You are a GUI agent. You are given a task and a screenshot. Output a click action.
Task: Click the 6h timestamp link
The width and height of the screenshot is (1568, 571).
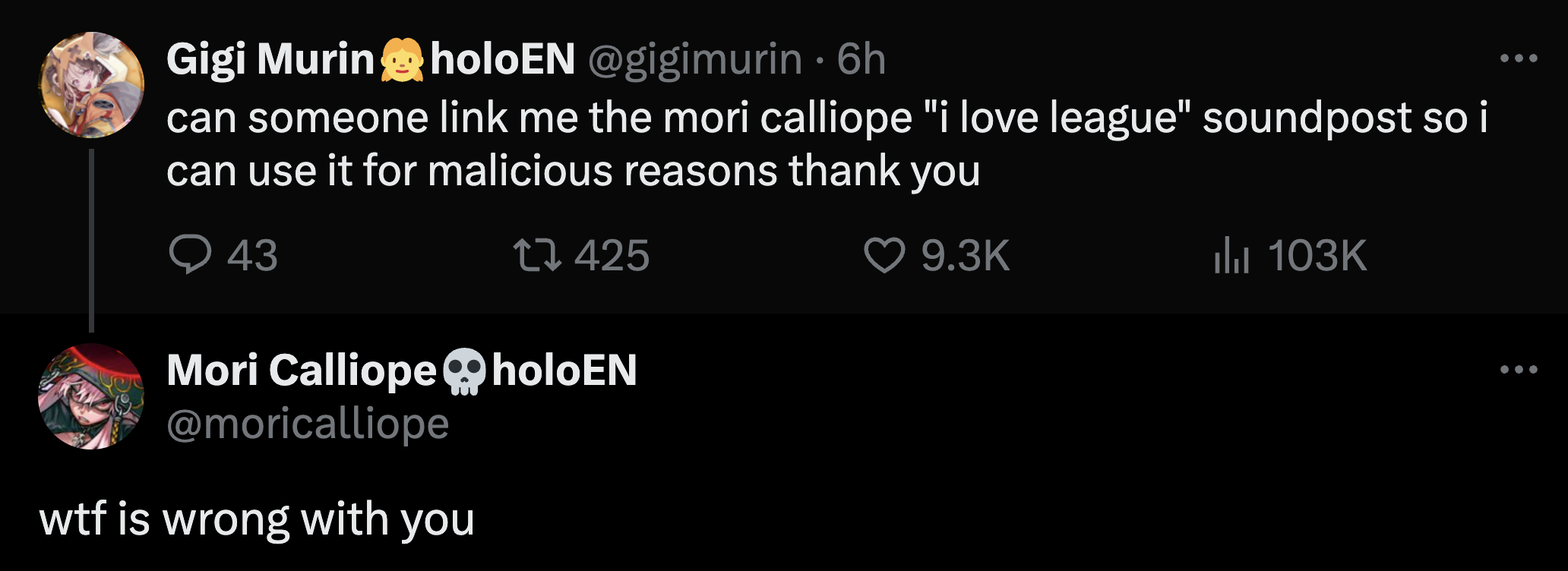click(x=861, y=59)
